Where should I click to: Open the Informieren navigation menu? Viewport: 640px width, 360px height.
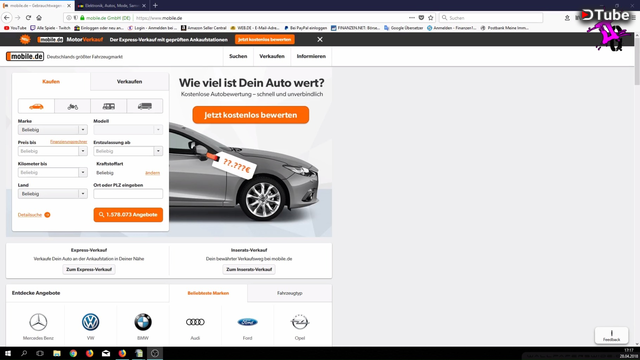pyautogui.click(x=311, y=56)
